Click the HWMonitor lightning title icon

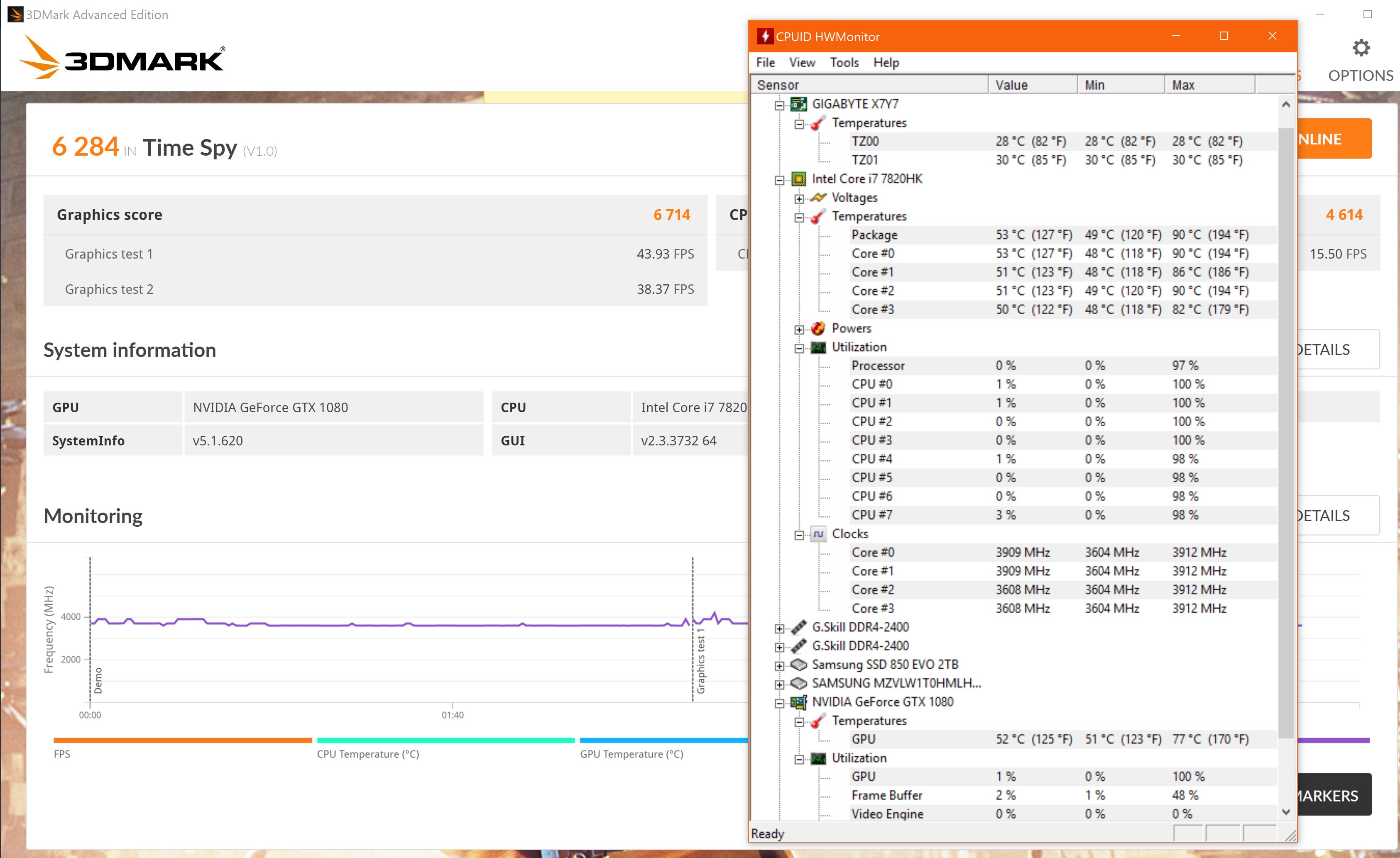point(765,37)
